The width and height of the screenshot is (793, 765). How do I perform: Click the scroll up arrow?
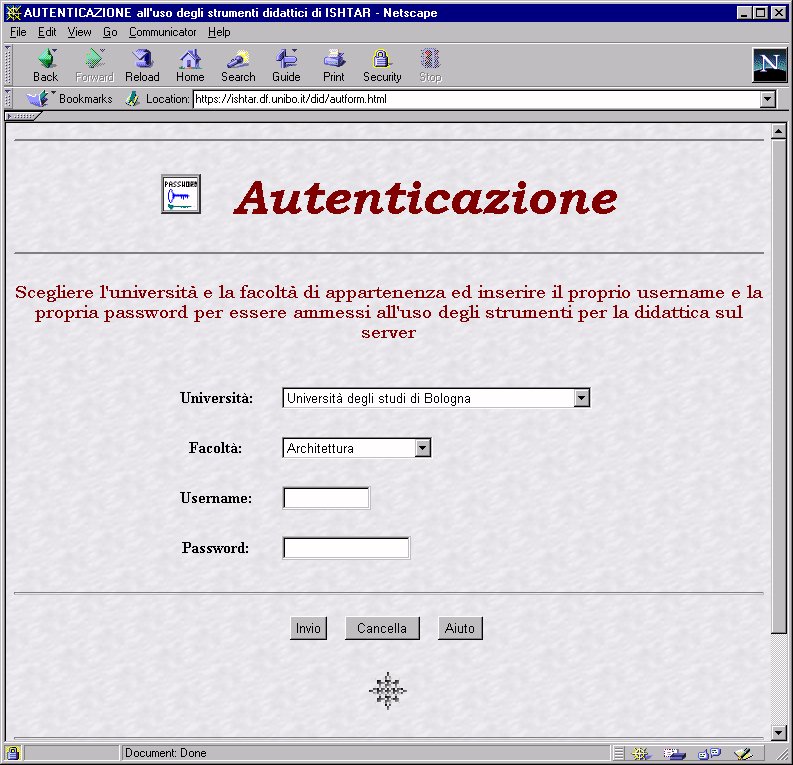pyautogui.click(x=779, y=131)
